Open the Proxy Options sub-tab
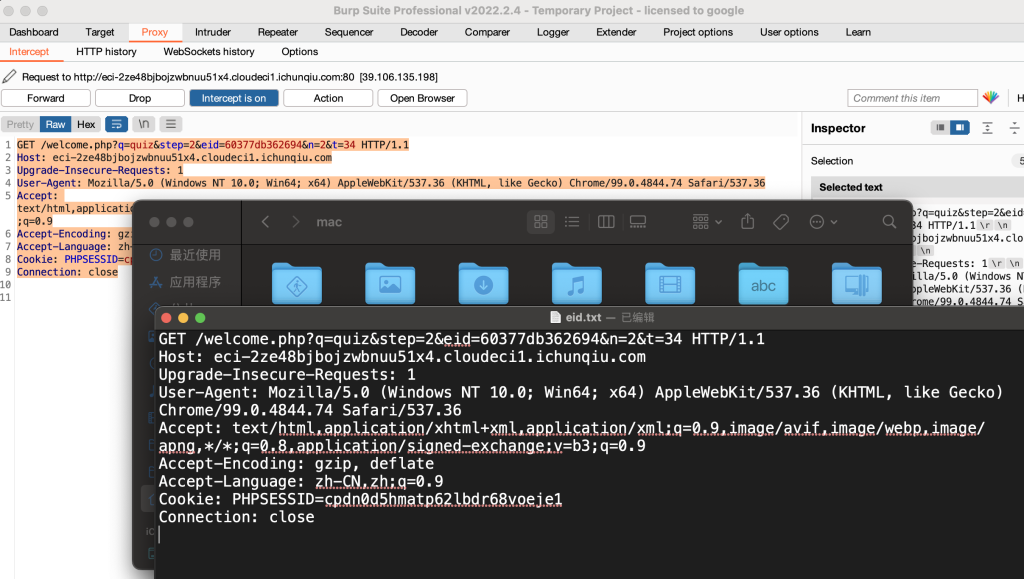Screen dimensions: 1024x579 [x=300, y=52]
